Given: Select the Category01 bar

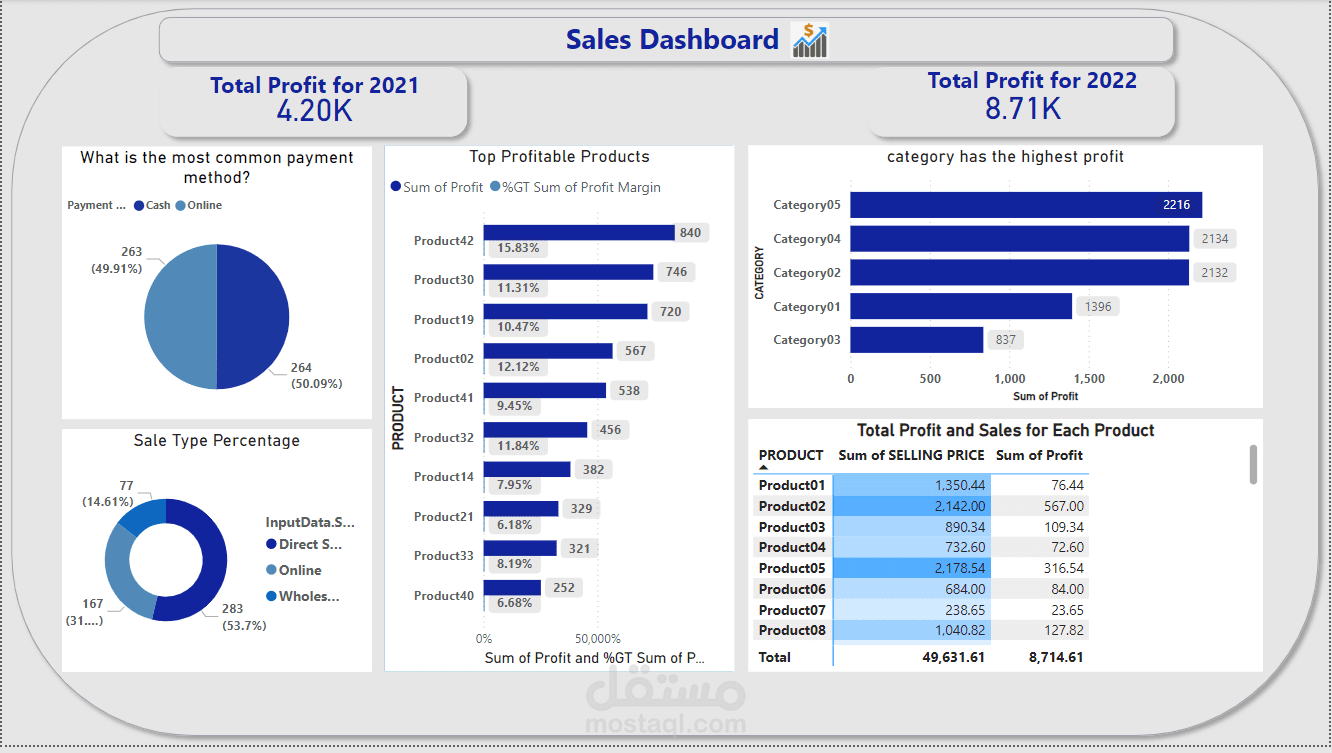Looking at the screenshot, I should tap(961, 306).
